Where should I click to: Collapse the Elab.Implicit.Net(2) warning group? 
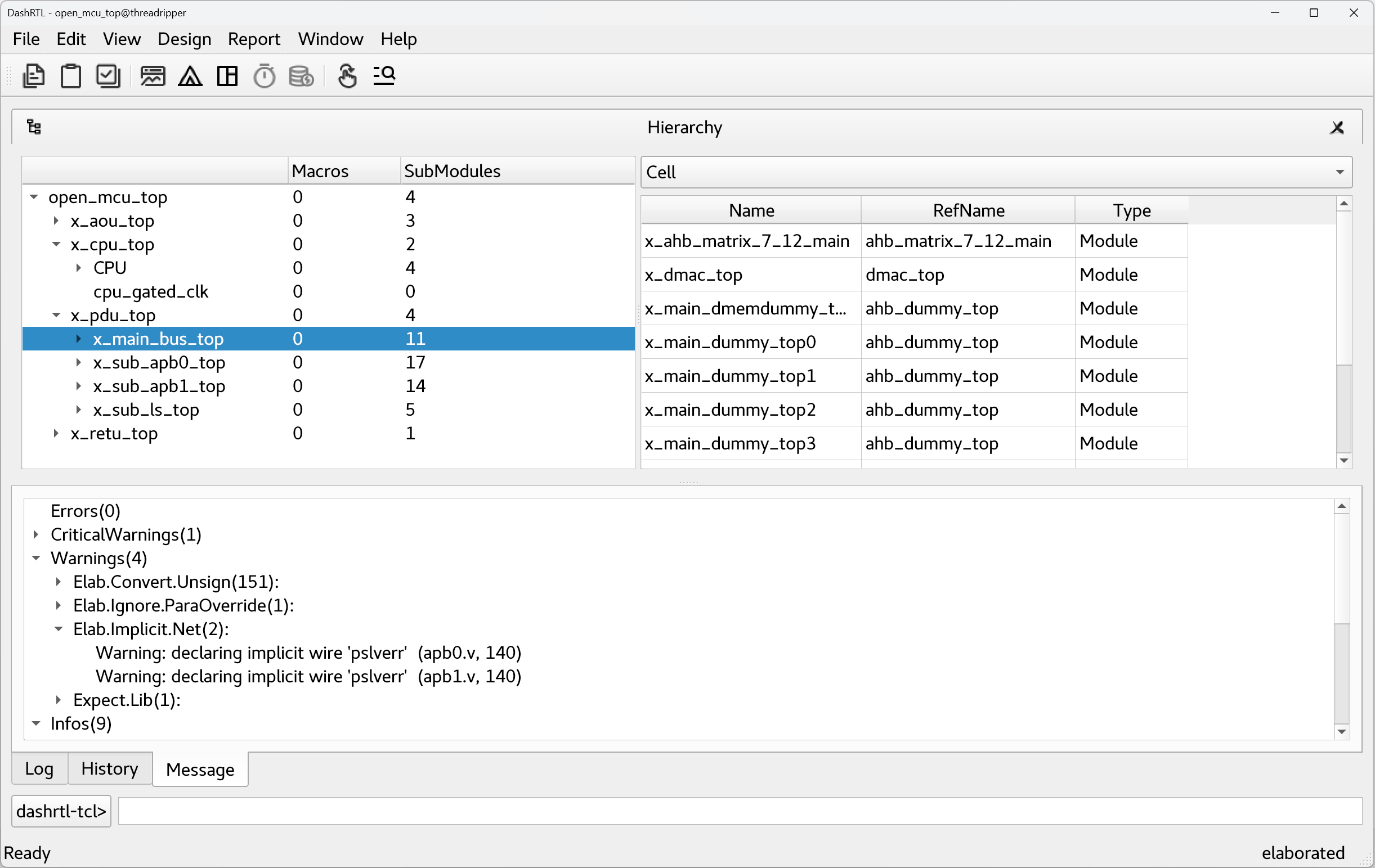tap(58, 629)
